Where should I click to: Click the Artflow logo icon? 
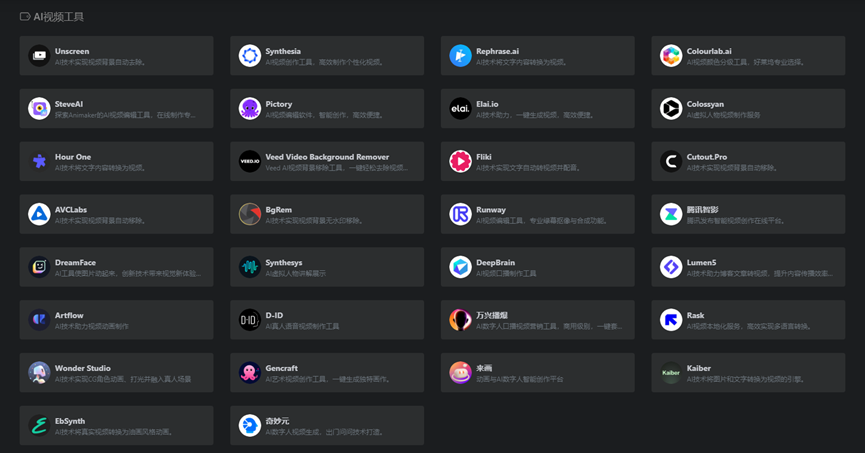click(x=39, y=319)
